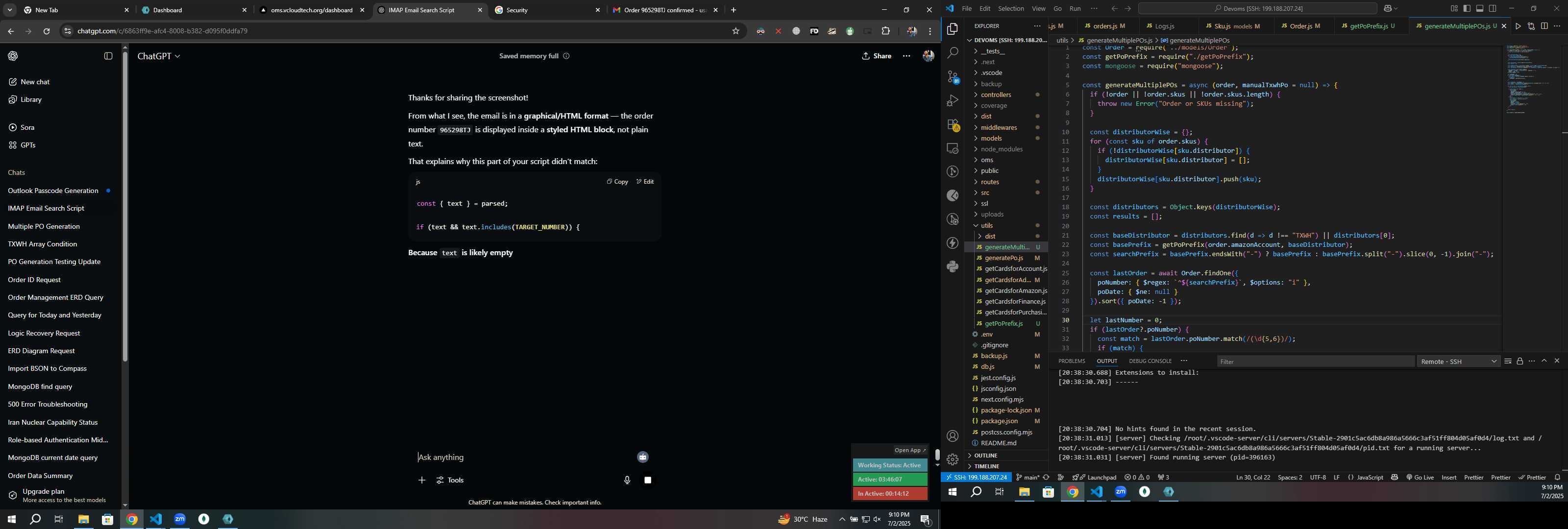1568x529 pixels.
Task: Open Extensions view in VS Code activity bar
Action: (953, 125)
